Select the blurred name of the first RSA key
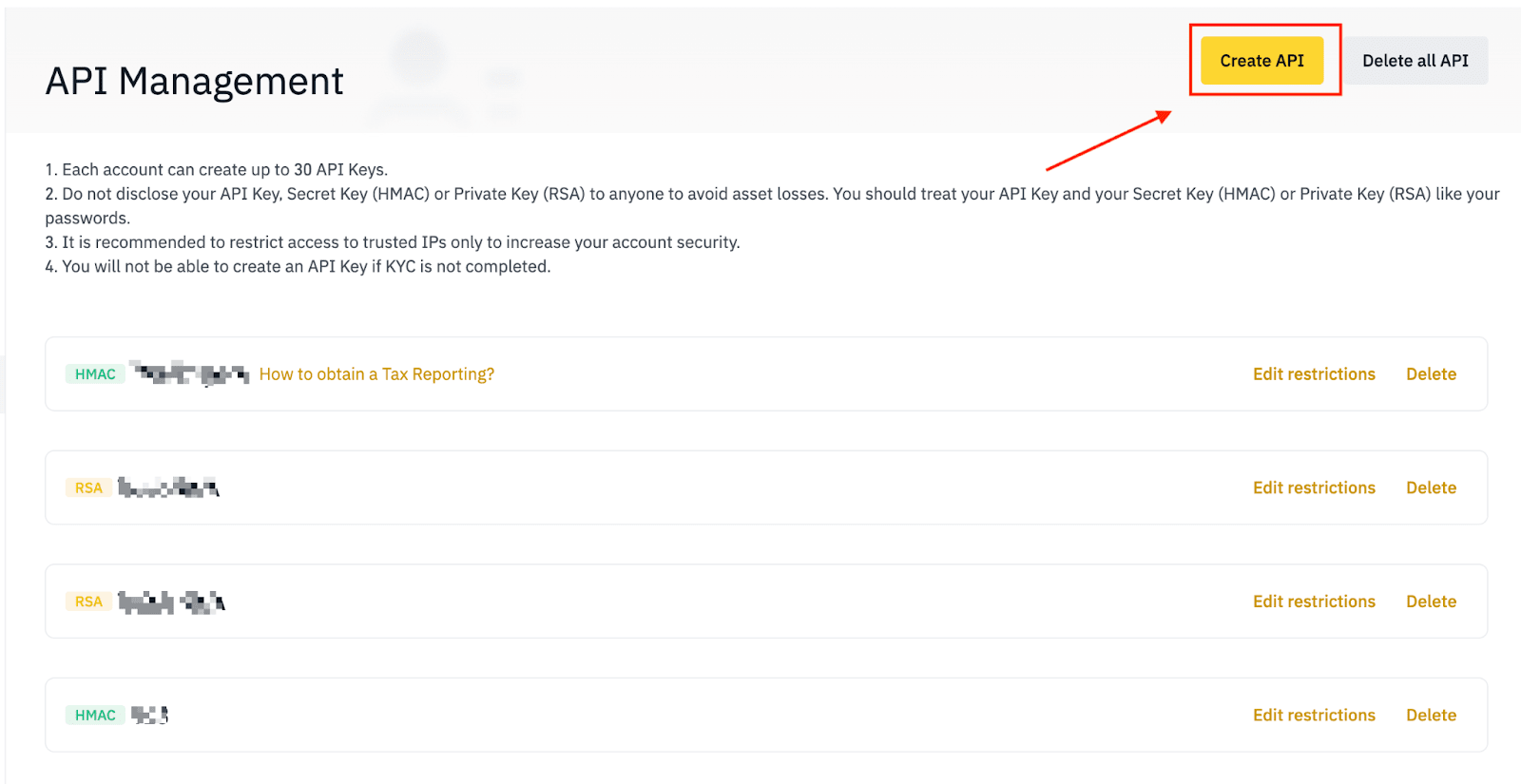 point(168,488)
